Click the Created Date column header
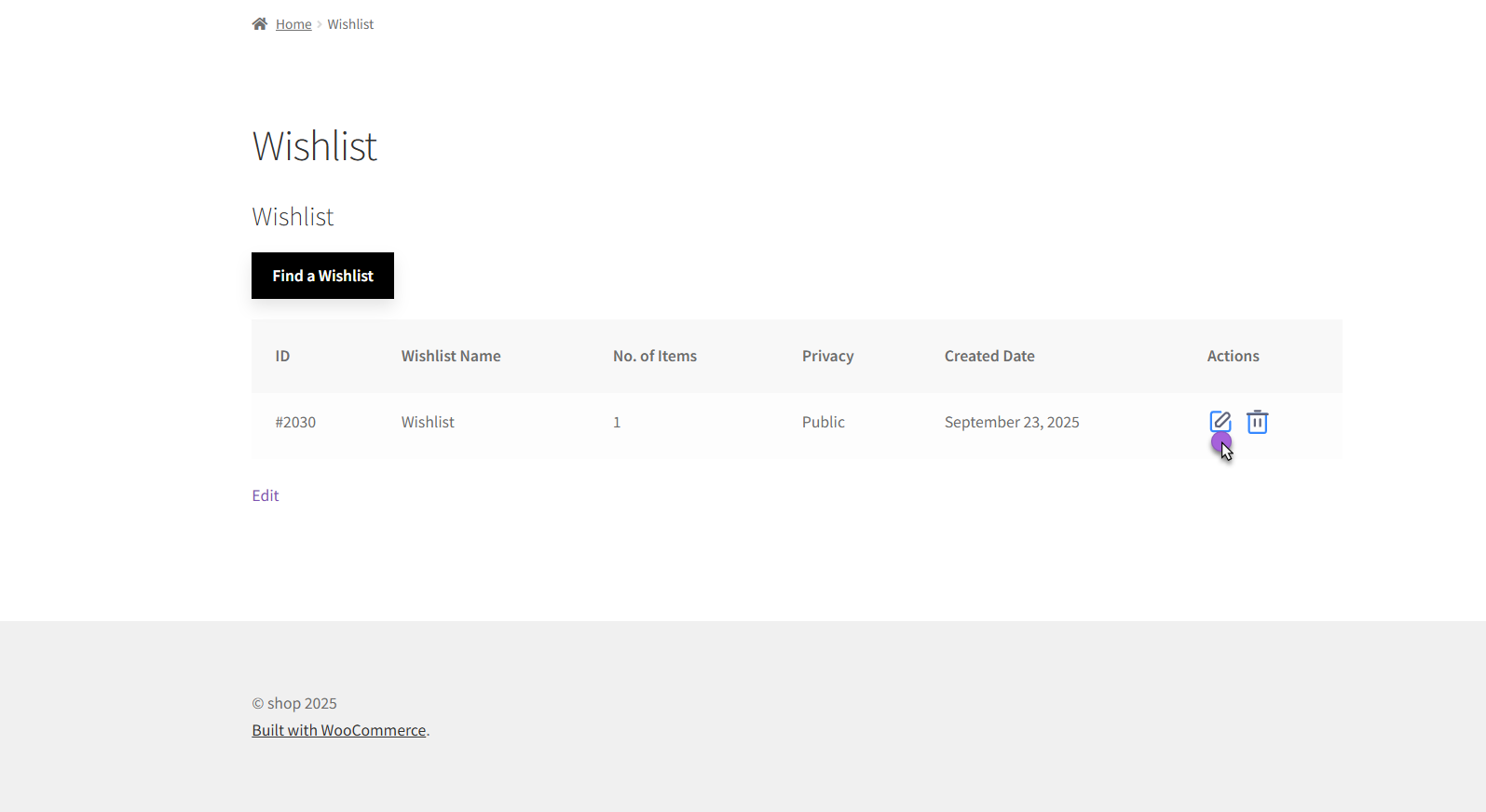This screenshot has height=812, width=1486. pos(989,356)
